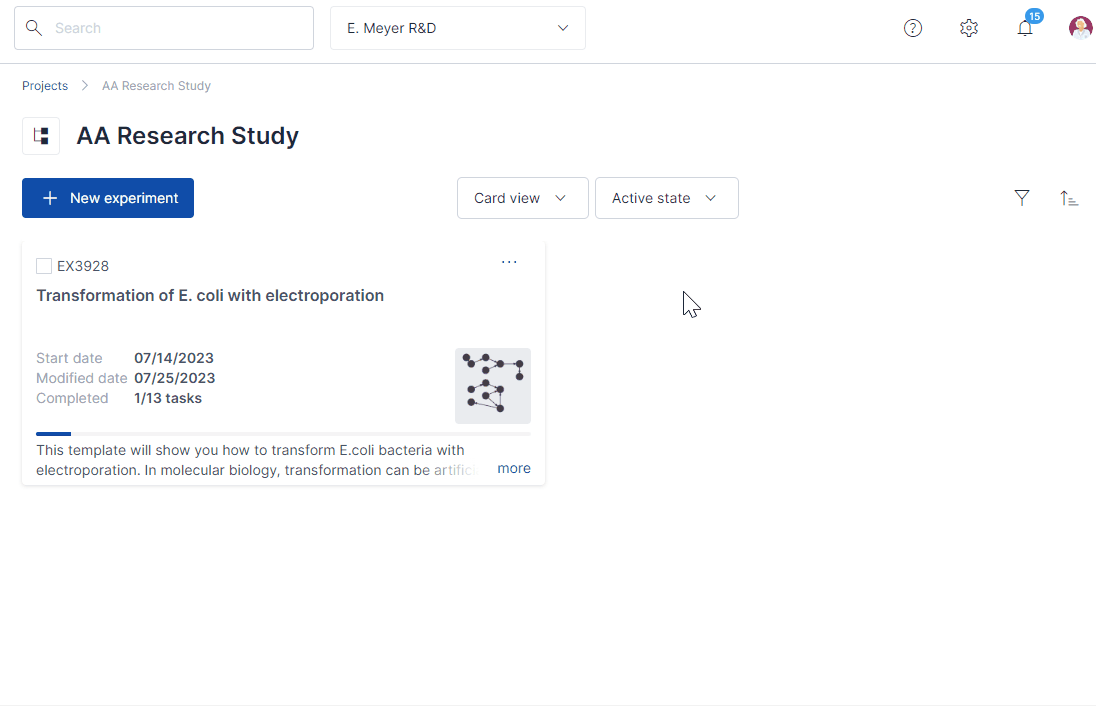Click the sort order icon
Viewport: 1096px width, 706px height.
tap(1069, 198)
